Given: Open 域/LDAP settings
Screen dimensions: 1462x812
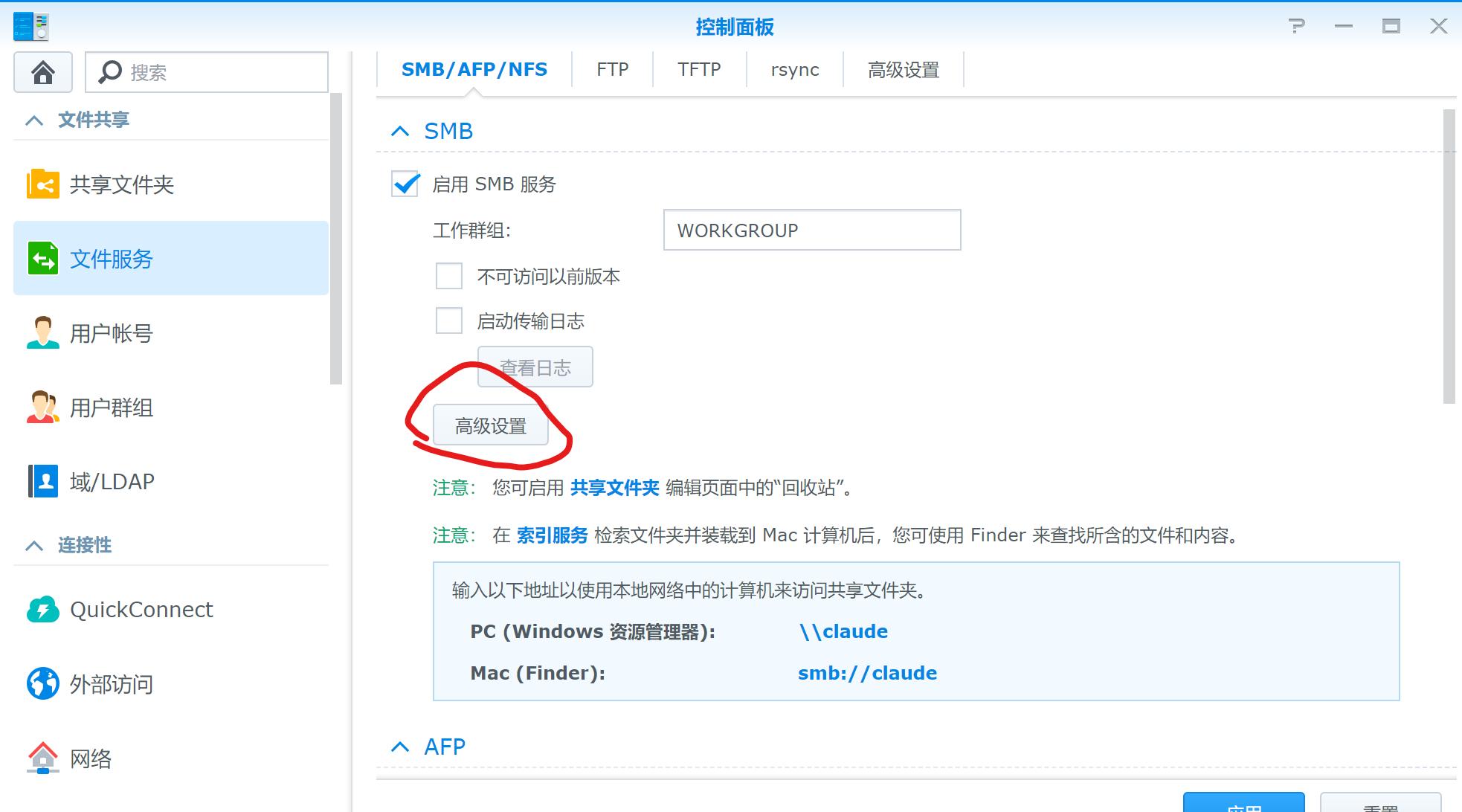Looking at the screenshot, I should [x=112, y=481].
